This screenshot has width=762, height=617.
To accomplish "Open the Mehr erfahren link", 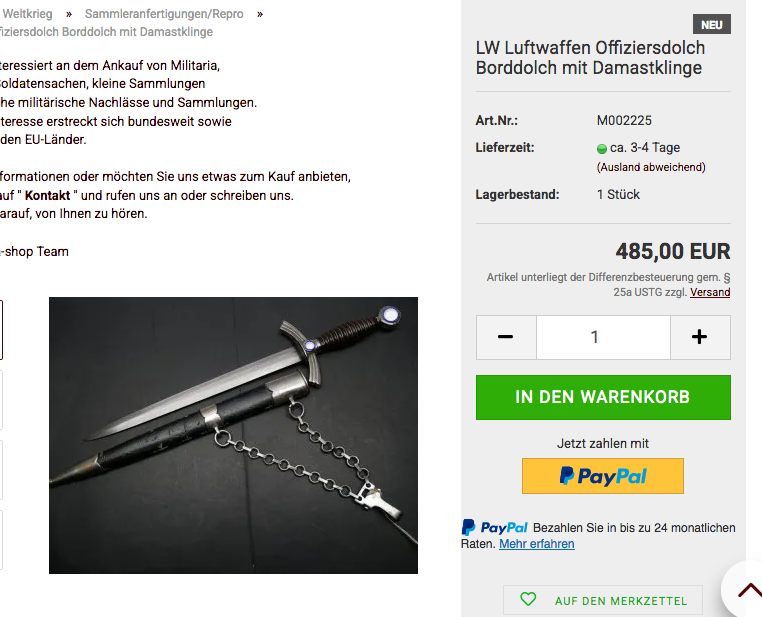I will (537, 544).
